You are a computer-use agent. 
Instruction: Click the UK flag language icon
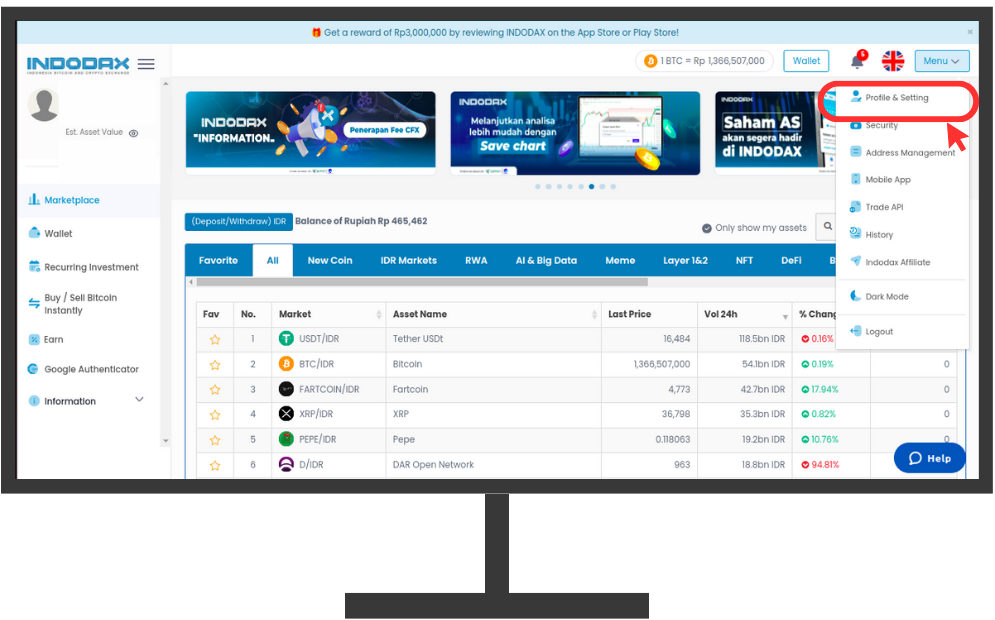pos(893,61)
